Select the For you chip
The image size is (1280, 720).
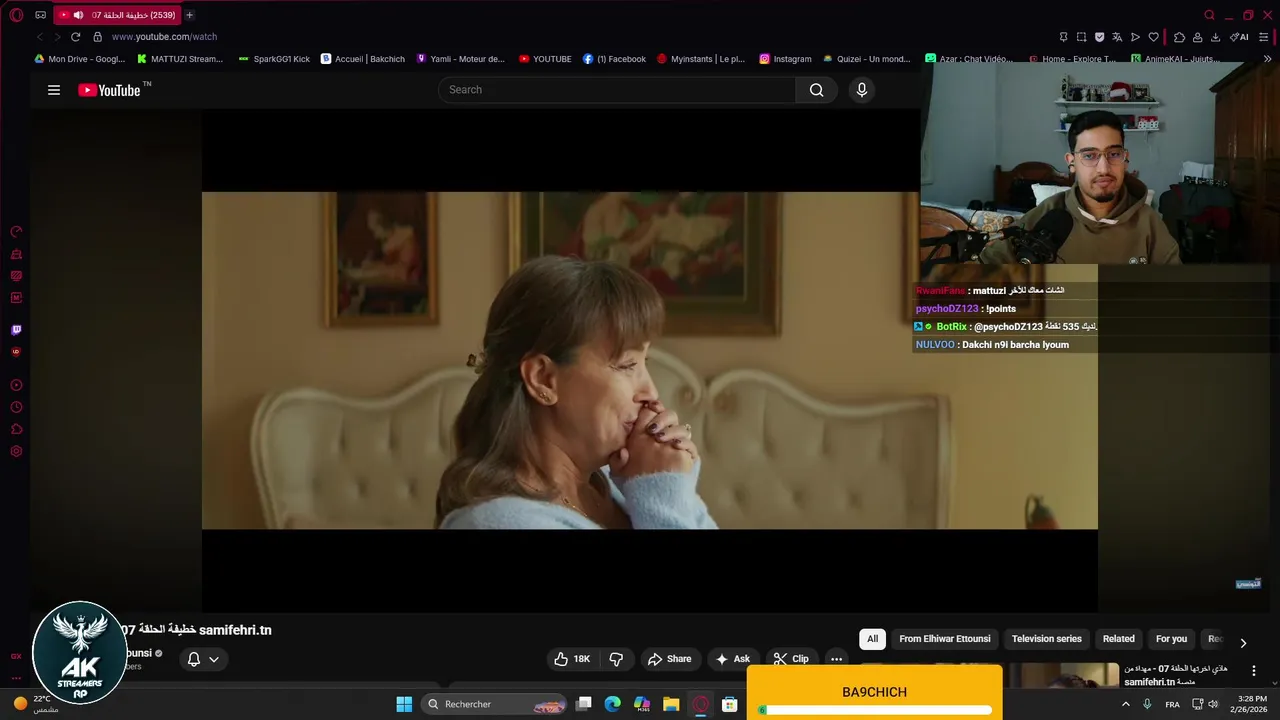pos(1172,639)
